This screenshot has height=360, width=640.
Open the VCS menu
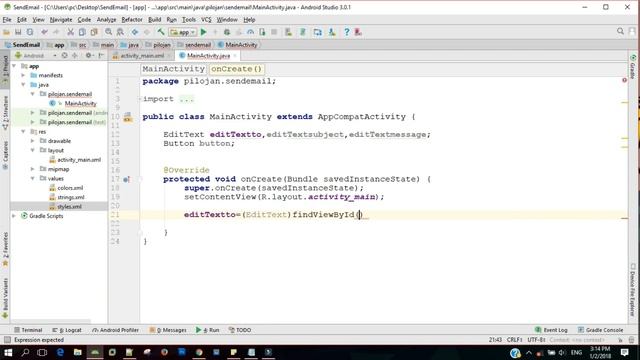point(206,20)
